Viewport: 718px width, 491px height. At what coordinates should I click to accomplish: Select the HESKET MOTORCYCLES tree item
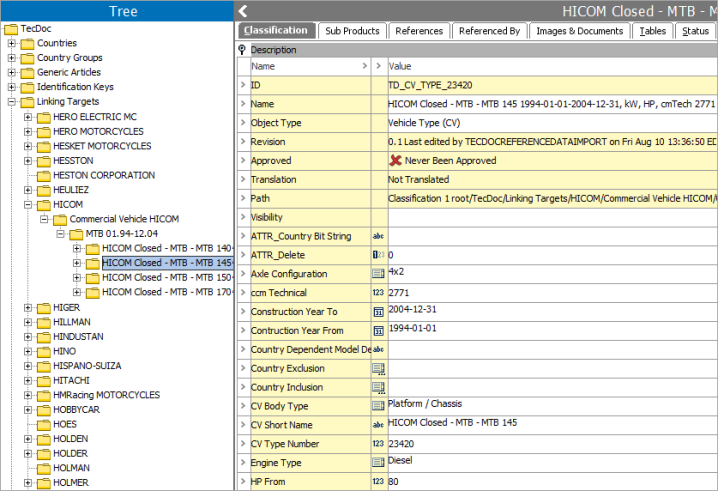tap(102, 146)
